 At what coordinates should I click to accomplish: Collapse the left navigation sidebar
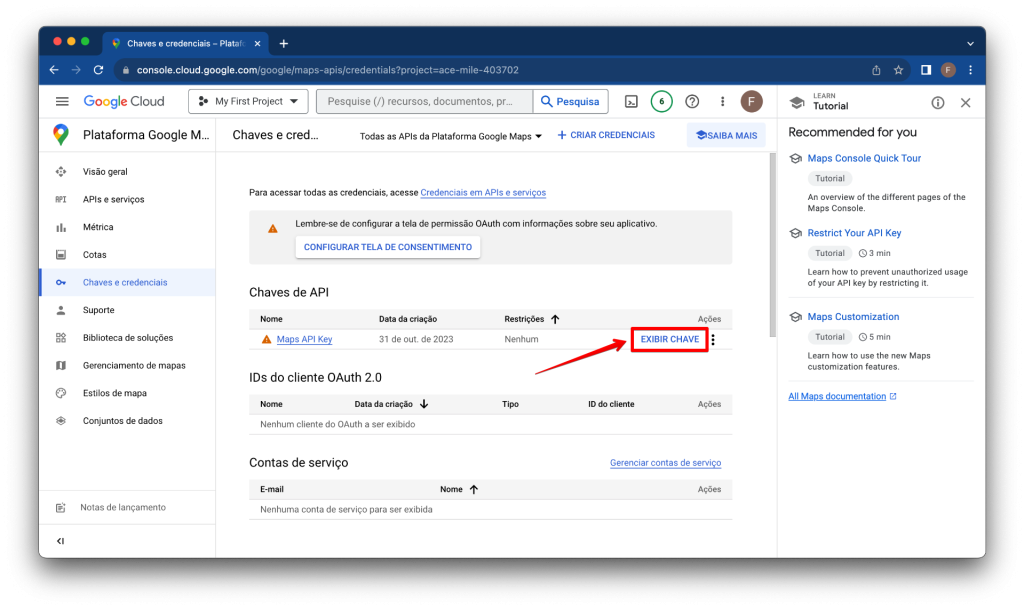click(x=61, y=541)
